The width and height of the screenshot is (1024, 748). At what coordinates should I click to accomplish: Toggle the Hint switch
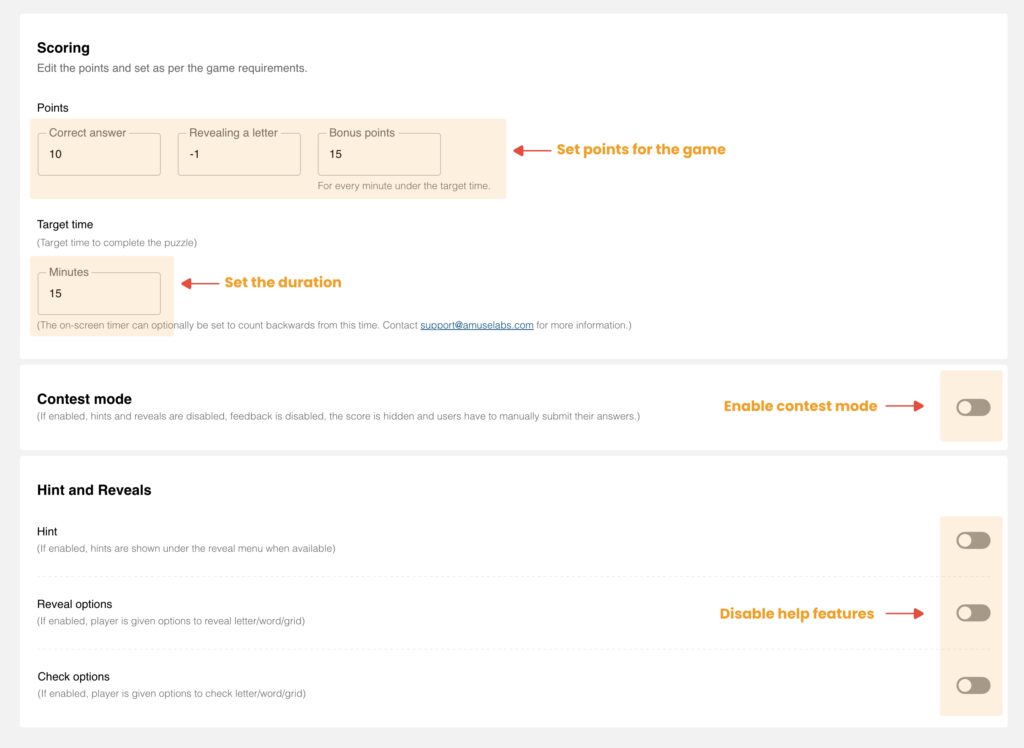pyautogui.click(x=973, y=540)
